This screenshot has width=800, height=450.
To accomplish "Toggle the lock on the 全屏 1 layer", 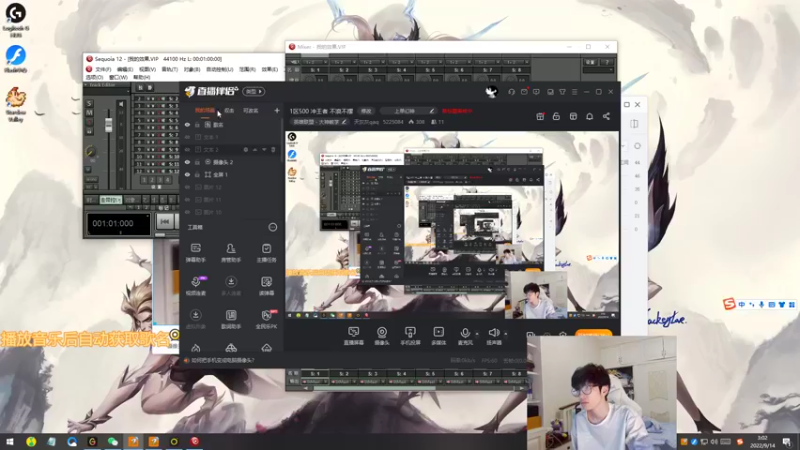I will tap(197, 174).
